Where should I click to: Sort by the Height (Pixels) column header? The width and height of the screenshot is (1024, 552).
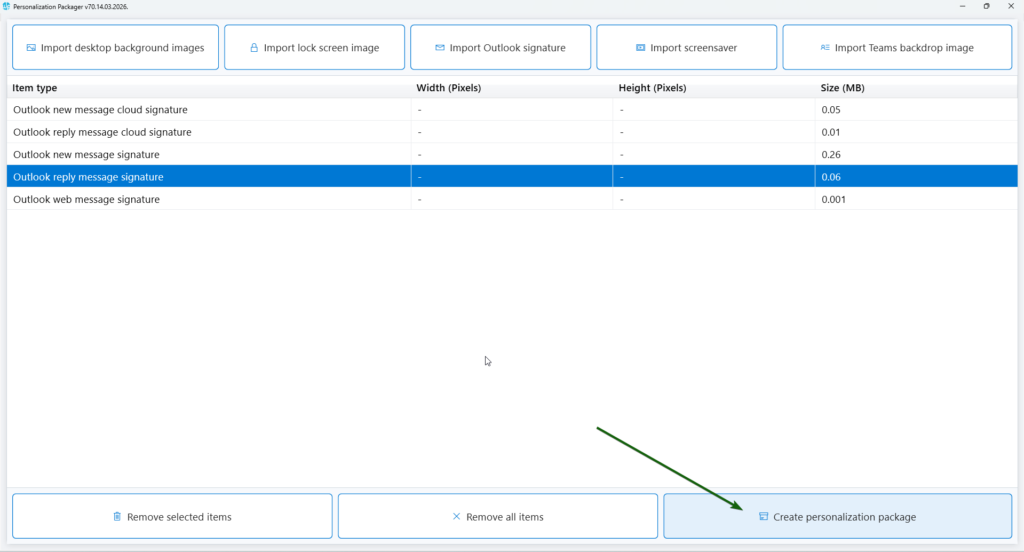[x=652, y=88]
